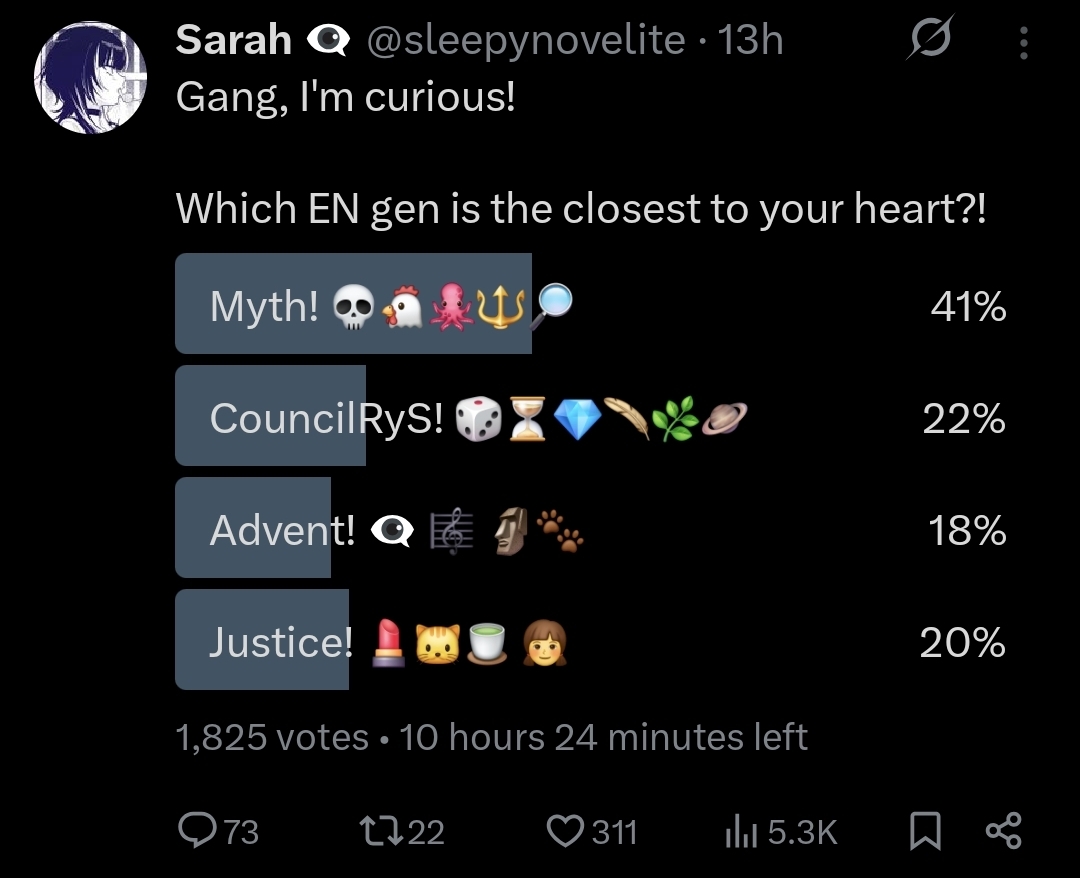Screen dimensions: 1080x878
Task: Click the display name Sarah
Action: click(233, 40)
